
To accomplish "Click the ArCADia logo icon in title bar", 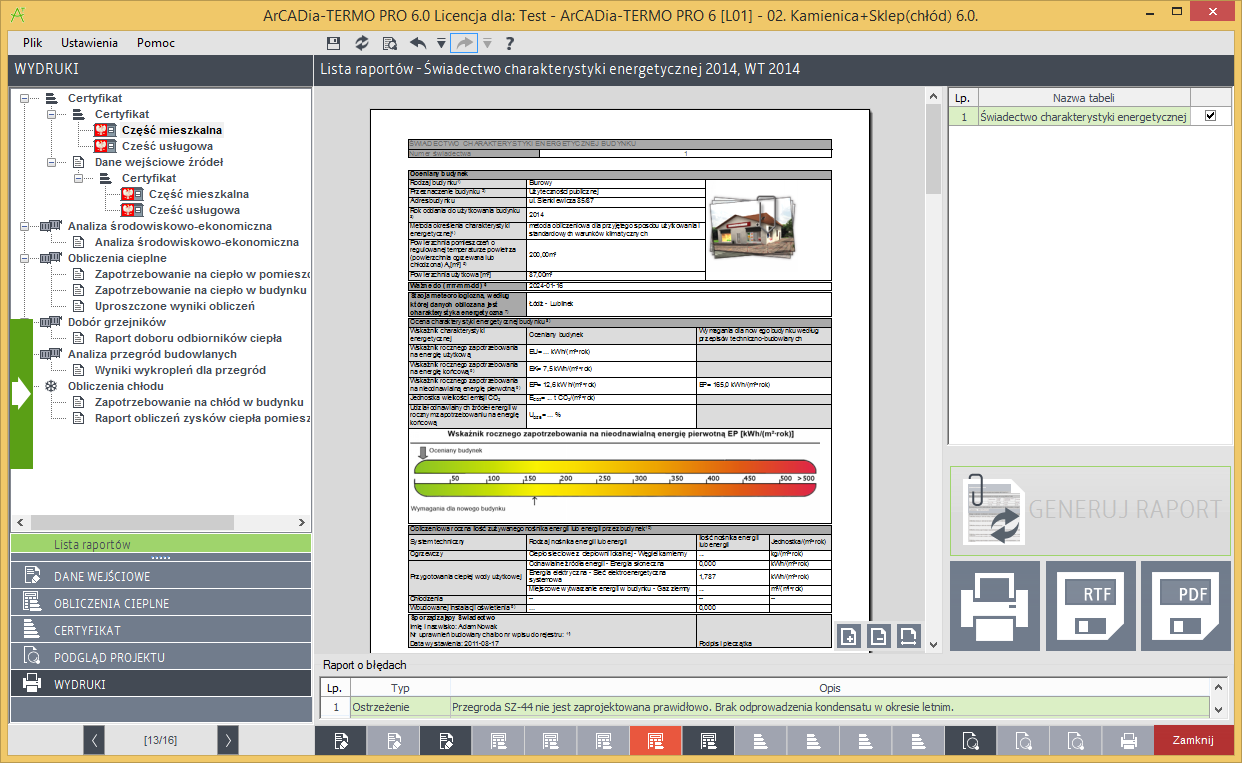I will click(20, 15).
